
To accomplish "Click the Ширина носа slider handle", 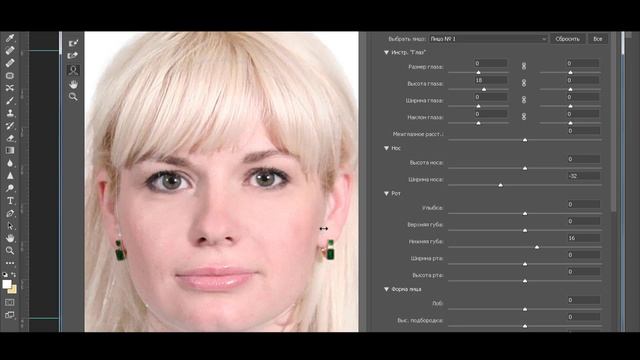I will click(500, 185).
